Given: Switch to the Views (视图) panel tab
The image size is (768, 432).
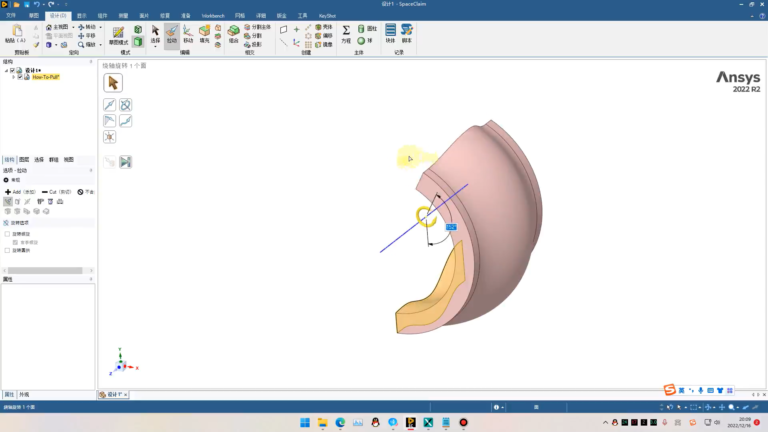Looking at the screenshot, I should (x=69, y=160).
